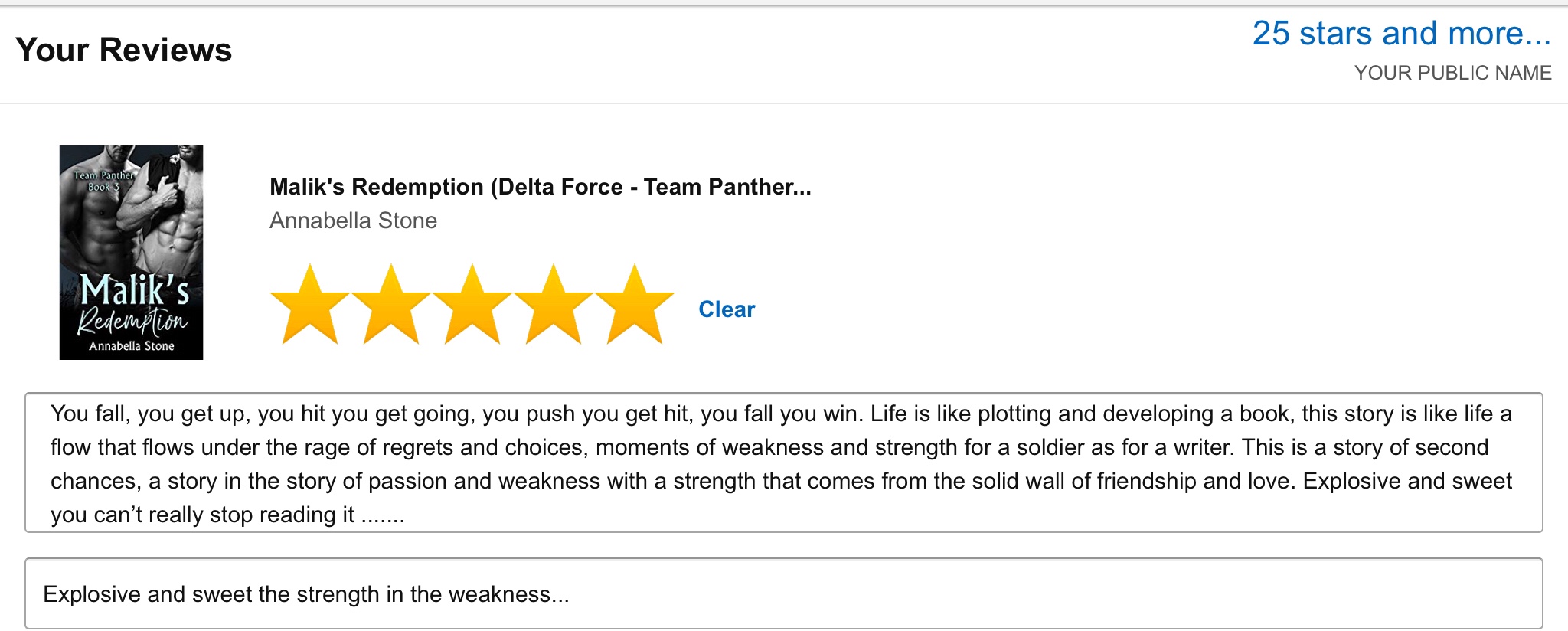Rate five stars using last star
Image resolution: width=1568 pixels, height=631 pixels.
[635, 306]
